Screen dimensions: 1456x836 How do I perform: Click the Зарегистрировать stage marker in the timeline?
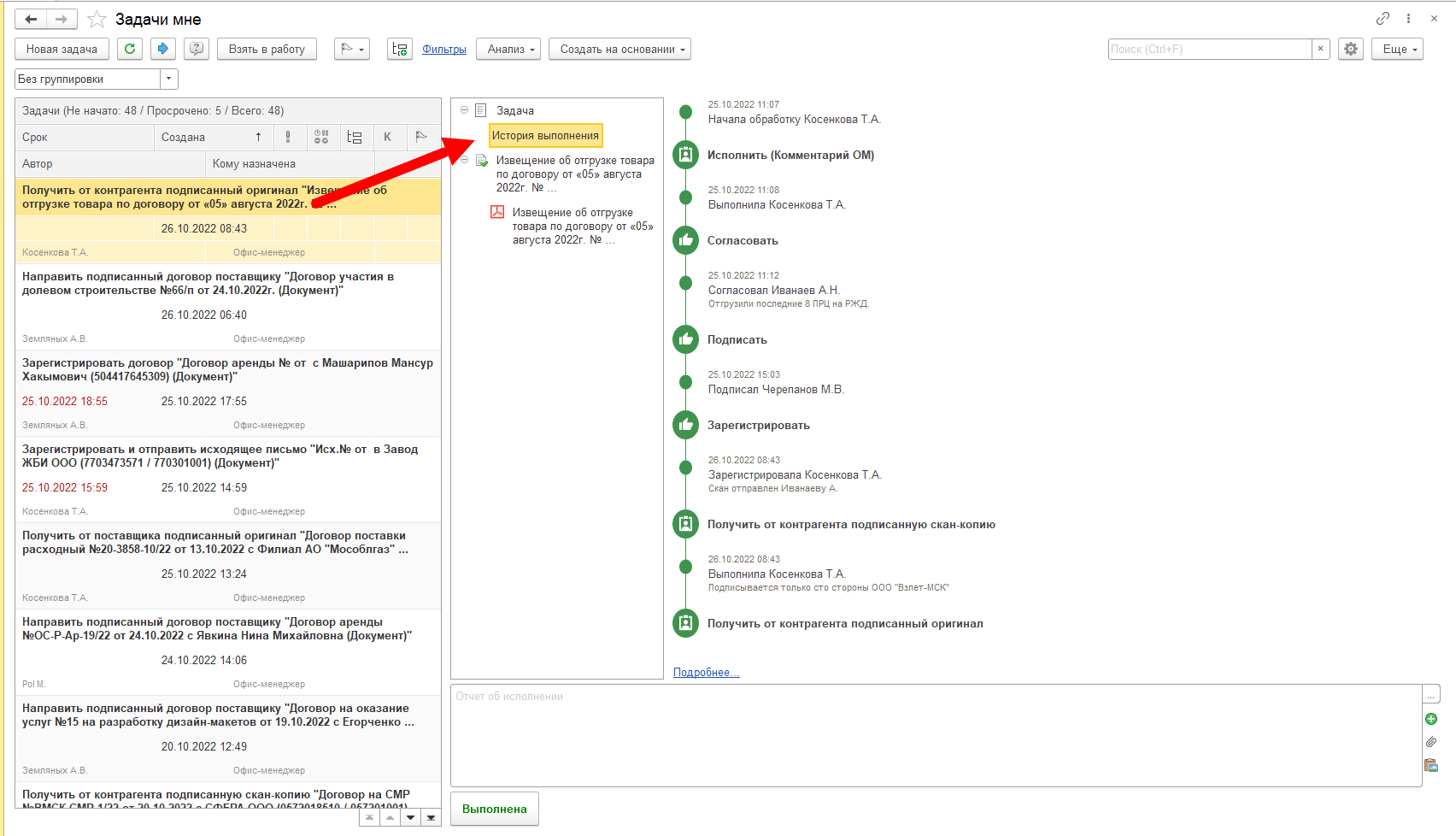pos(685,425)
